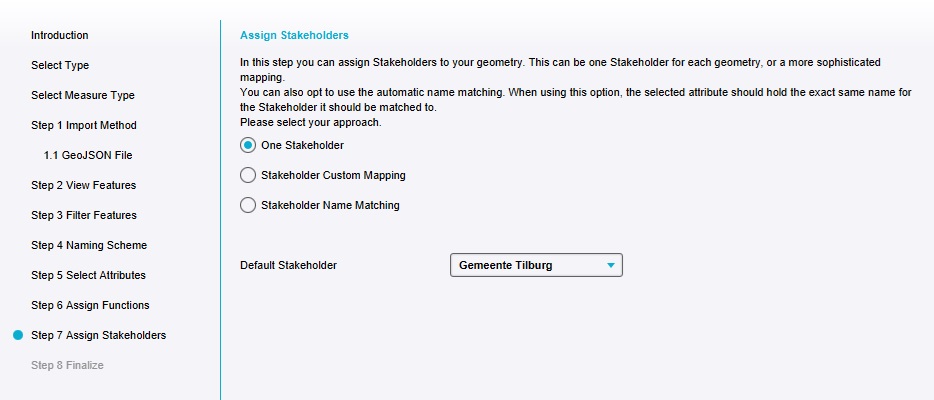934x400 pixels.
Task: Enable the Stakeholder Name Matching option
Action: 248,205
